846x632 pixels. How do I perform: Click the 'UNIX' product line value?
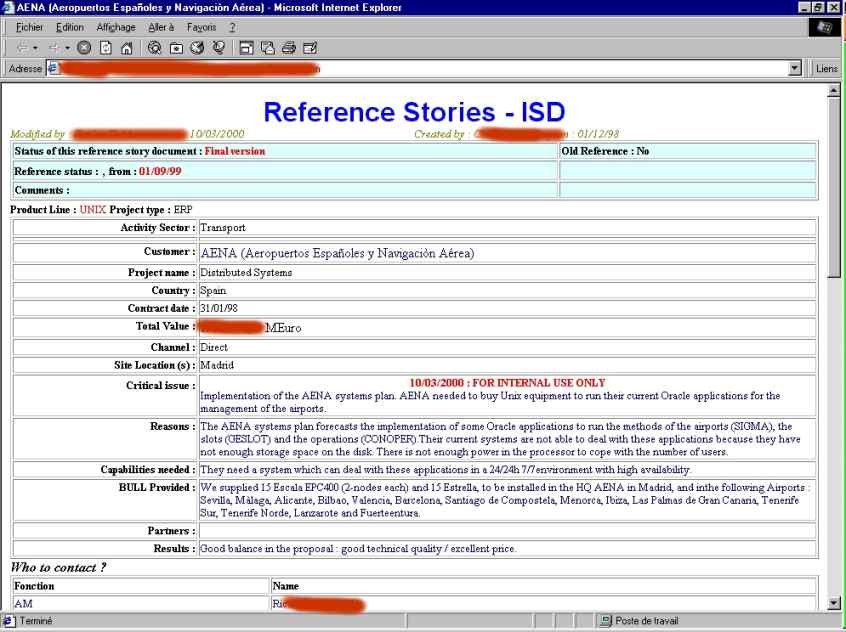point(93,209)
